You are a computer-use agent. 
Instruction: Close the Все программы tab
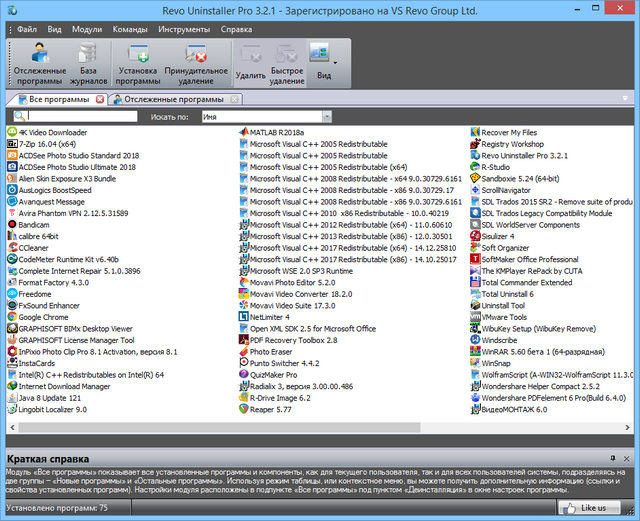coord(100,99)
